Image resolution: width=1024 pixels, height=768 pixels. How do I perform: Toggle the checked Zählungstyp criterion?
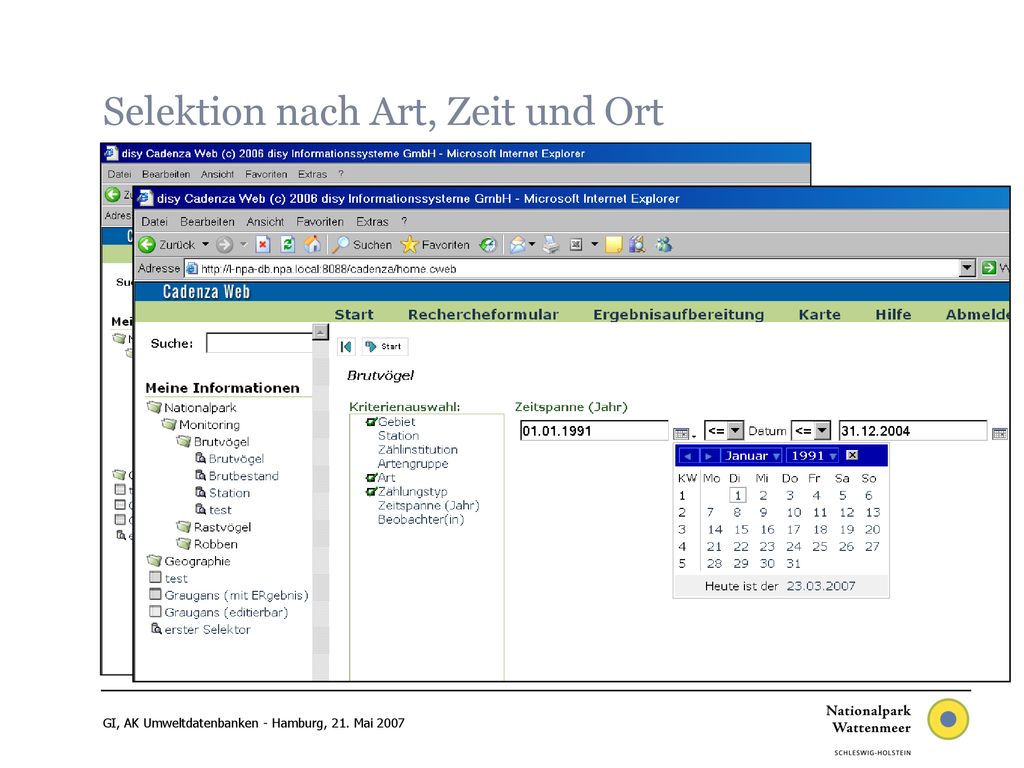tap(371, 492)
